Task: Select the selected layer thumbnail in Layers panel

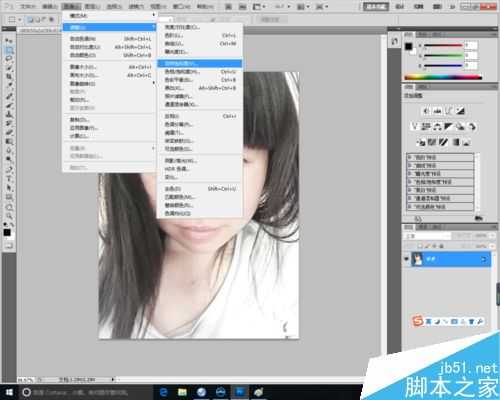Action: tap(417, 259)
